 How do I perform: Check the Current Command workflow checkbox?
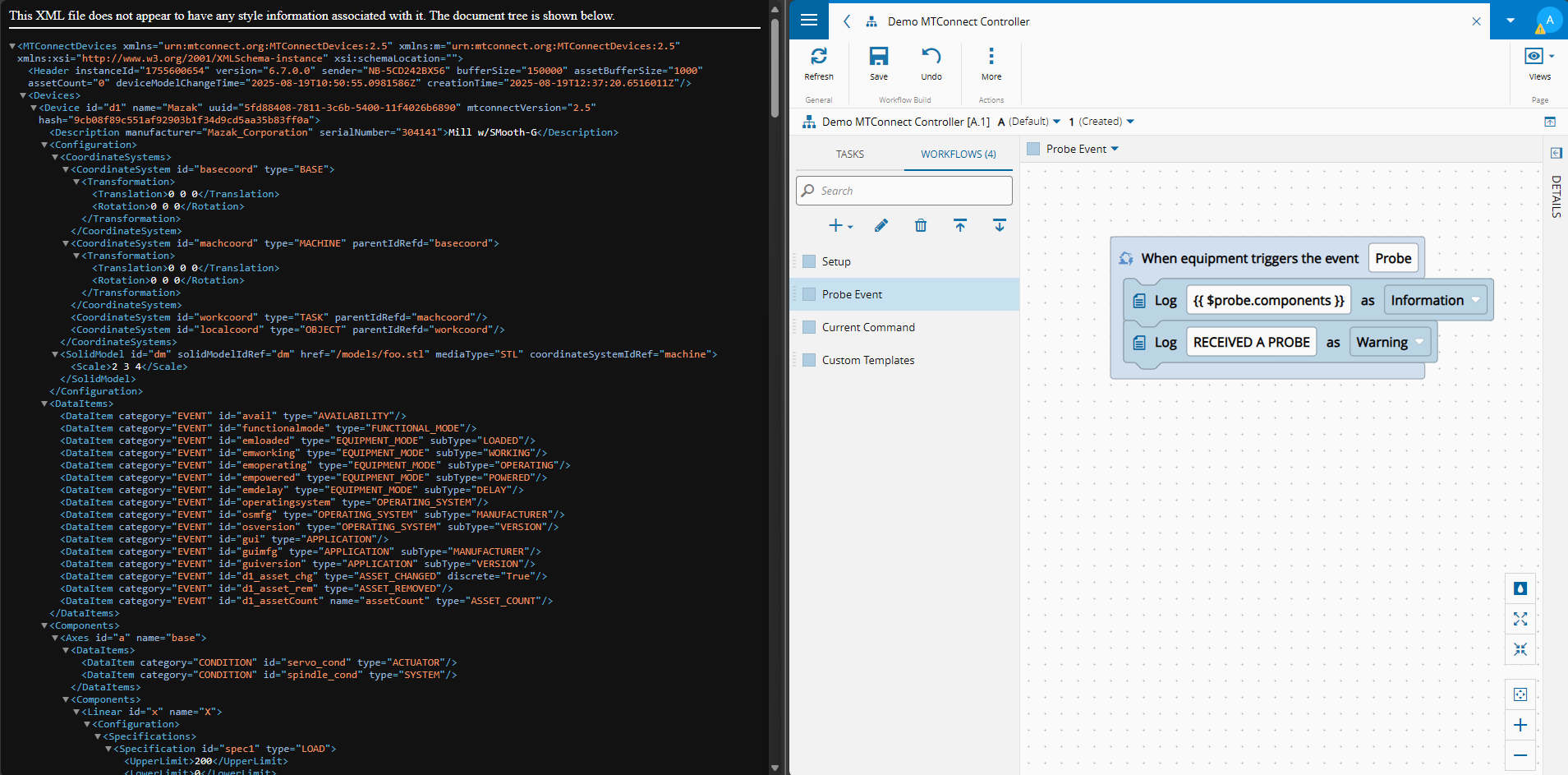(808, 326)
